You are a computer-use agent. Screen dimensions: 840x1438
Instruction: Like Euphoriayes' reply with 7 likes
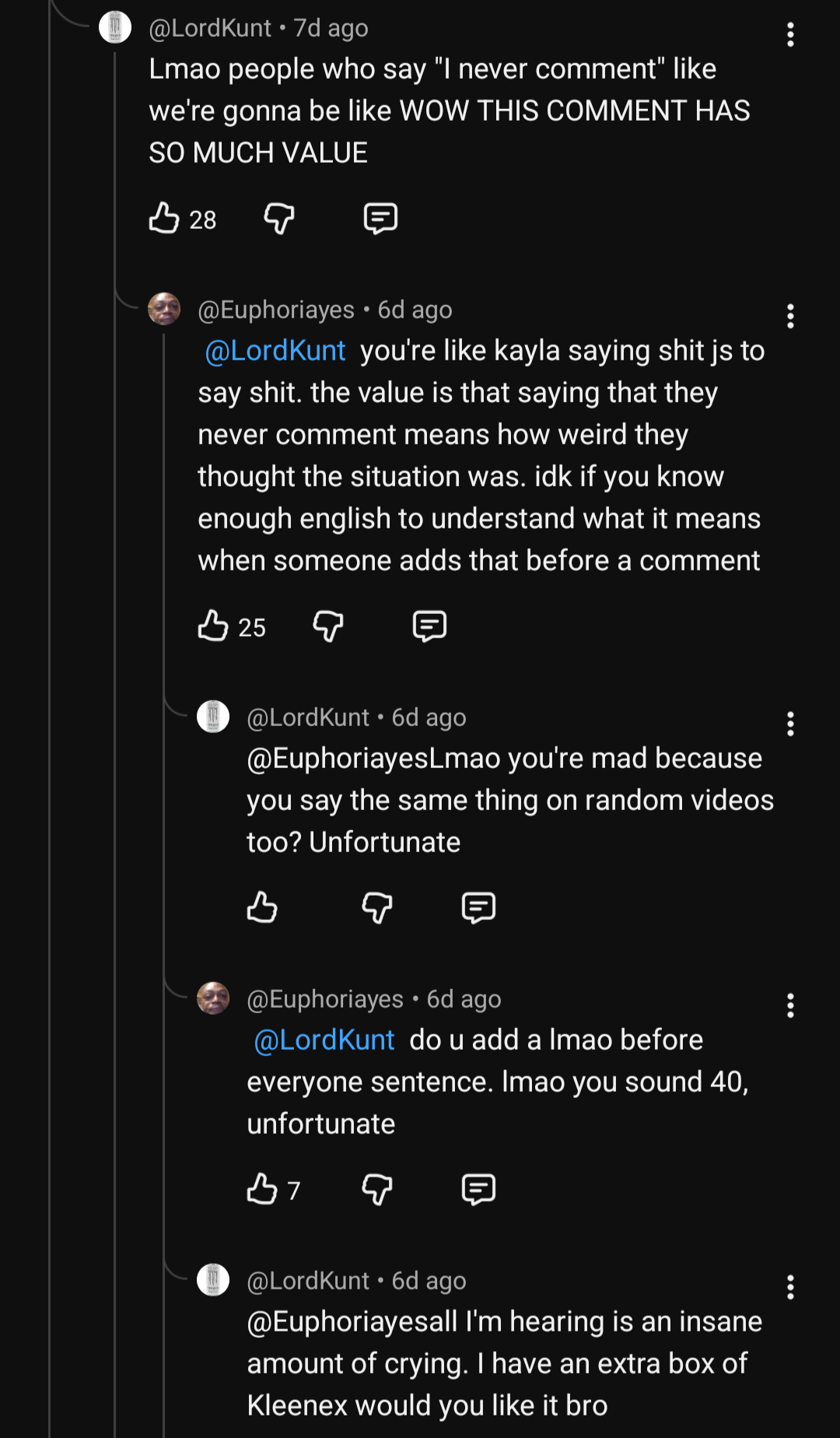pos(262,1189)
